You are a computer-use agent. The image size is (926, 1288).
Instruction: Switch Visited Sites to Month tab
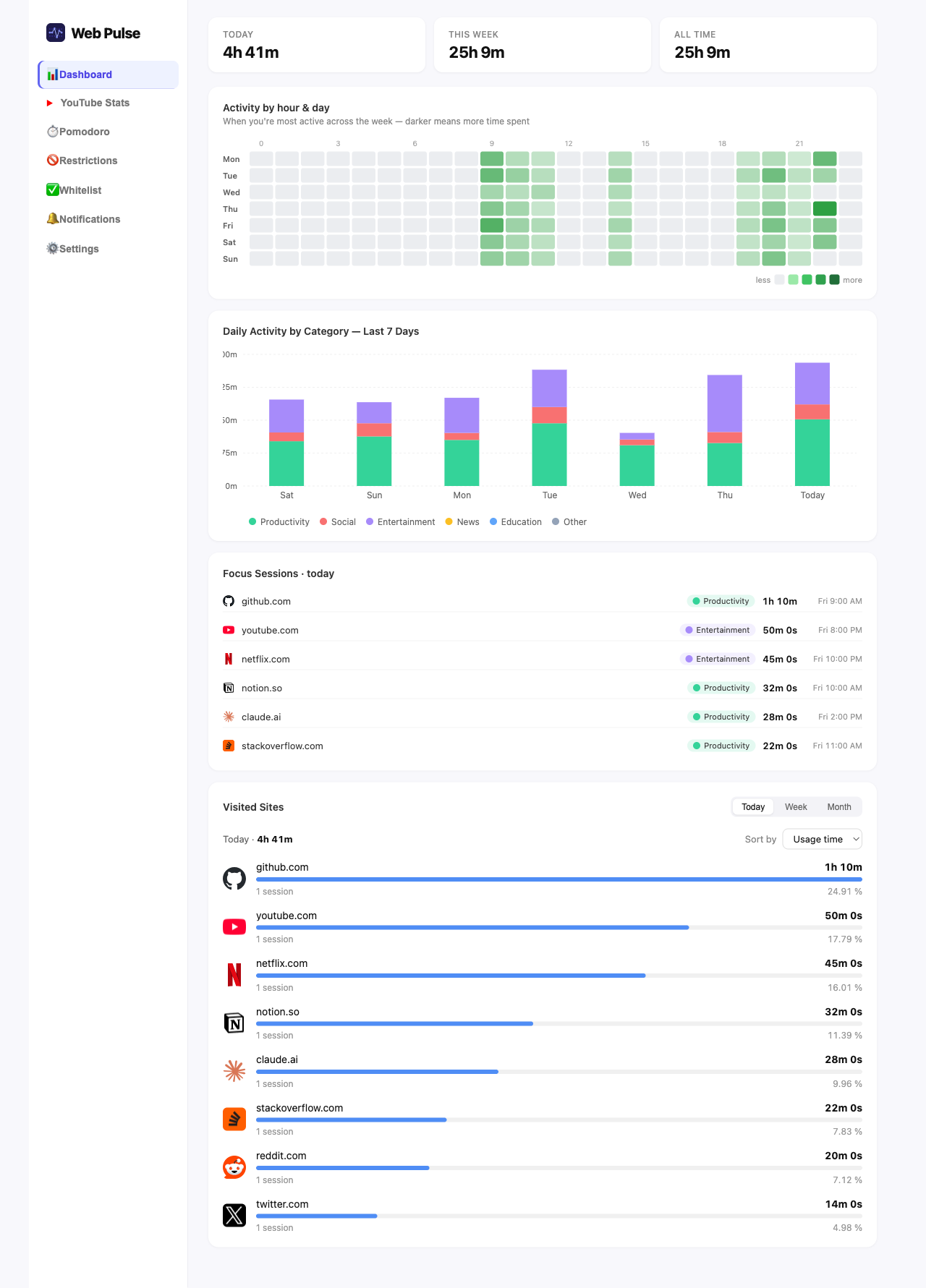[839, 807]
